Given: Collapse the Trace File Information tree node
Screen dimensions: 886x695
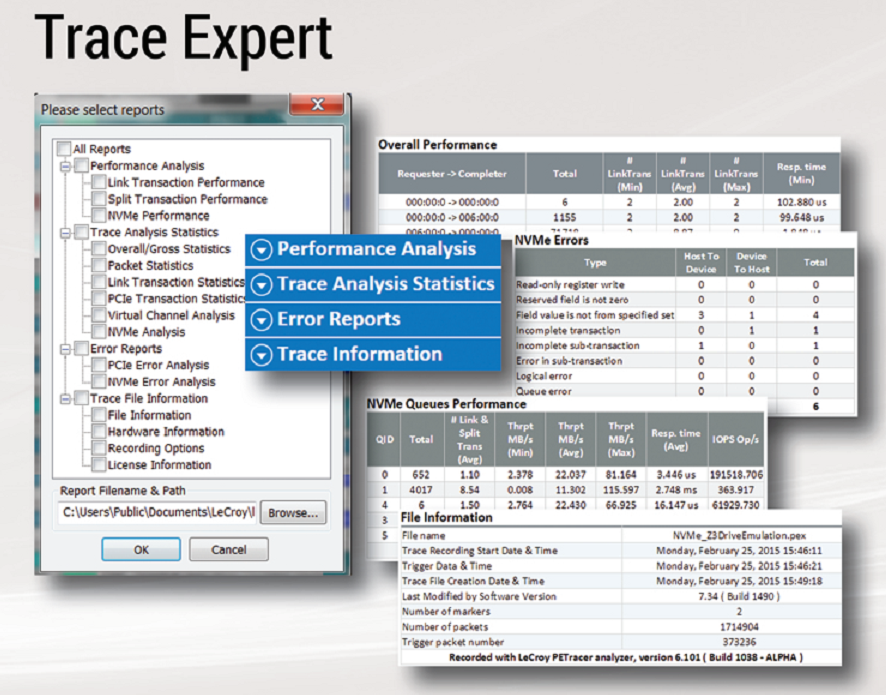Looking at the screenshot, I should click(66, 398).
